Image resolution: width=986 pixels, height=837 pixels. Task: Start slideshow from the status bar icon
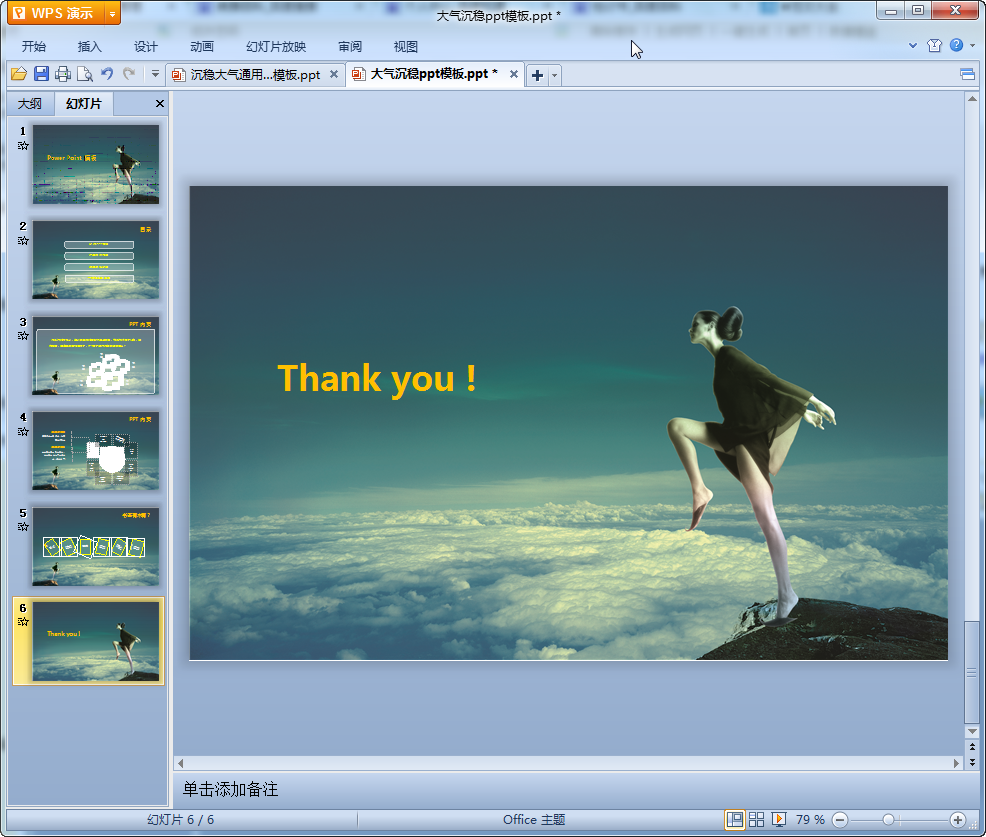point(779,820)
